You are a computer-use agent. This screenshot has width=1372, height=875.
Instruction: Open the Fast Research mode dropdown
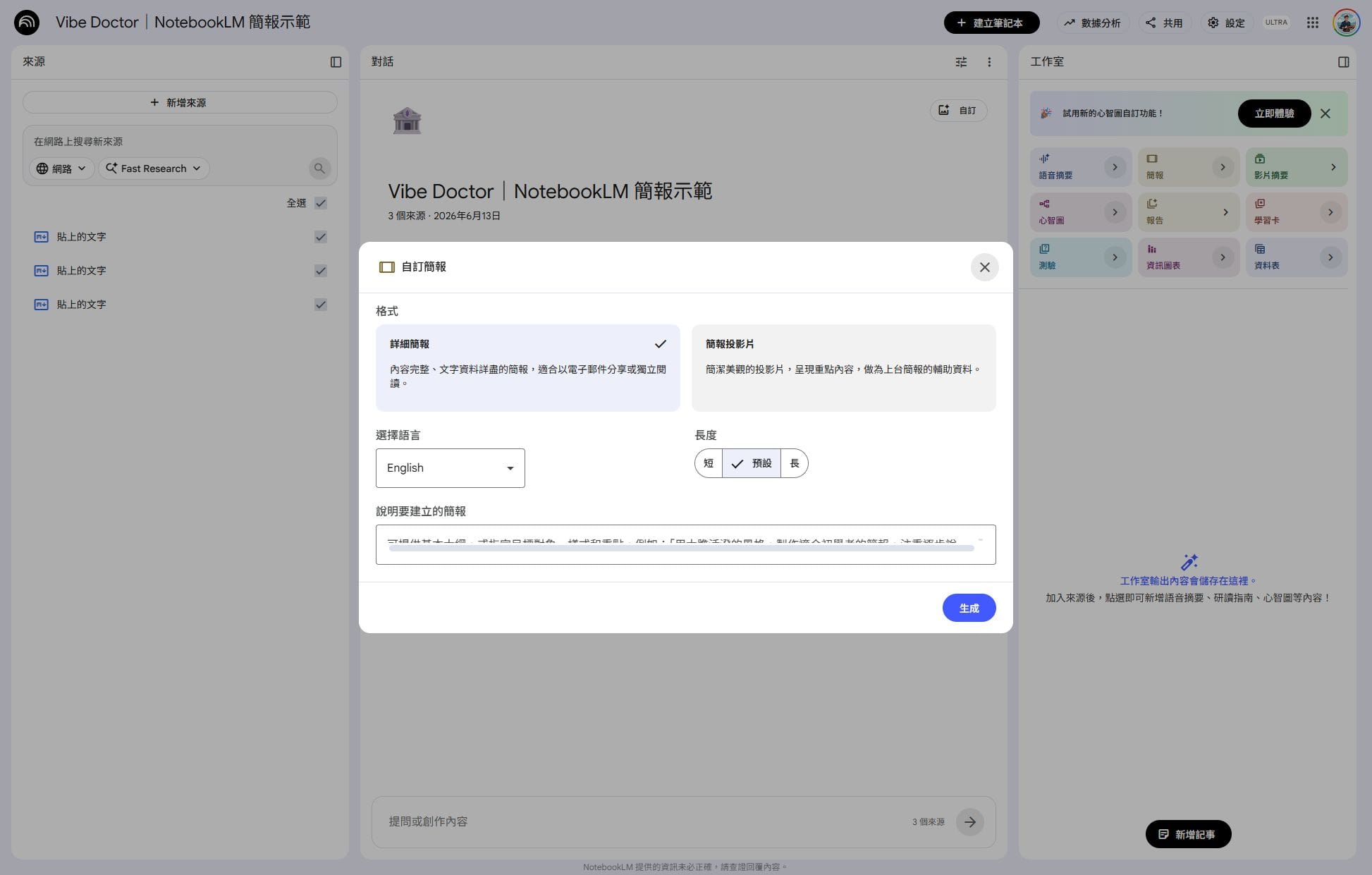(154, 169)
